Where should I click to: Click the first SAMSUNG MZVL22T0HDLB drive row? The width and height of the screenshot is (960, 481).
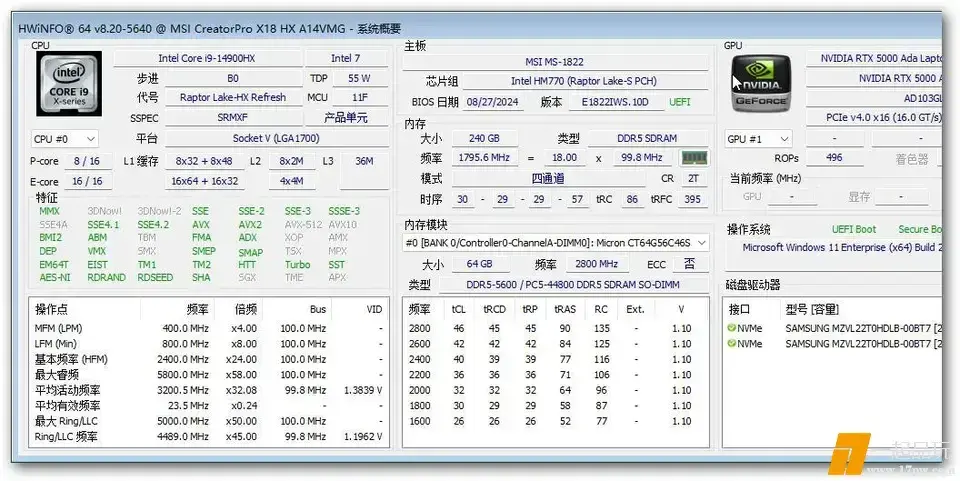click(x=834, y=328)
